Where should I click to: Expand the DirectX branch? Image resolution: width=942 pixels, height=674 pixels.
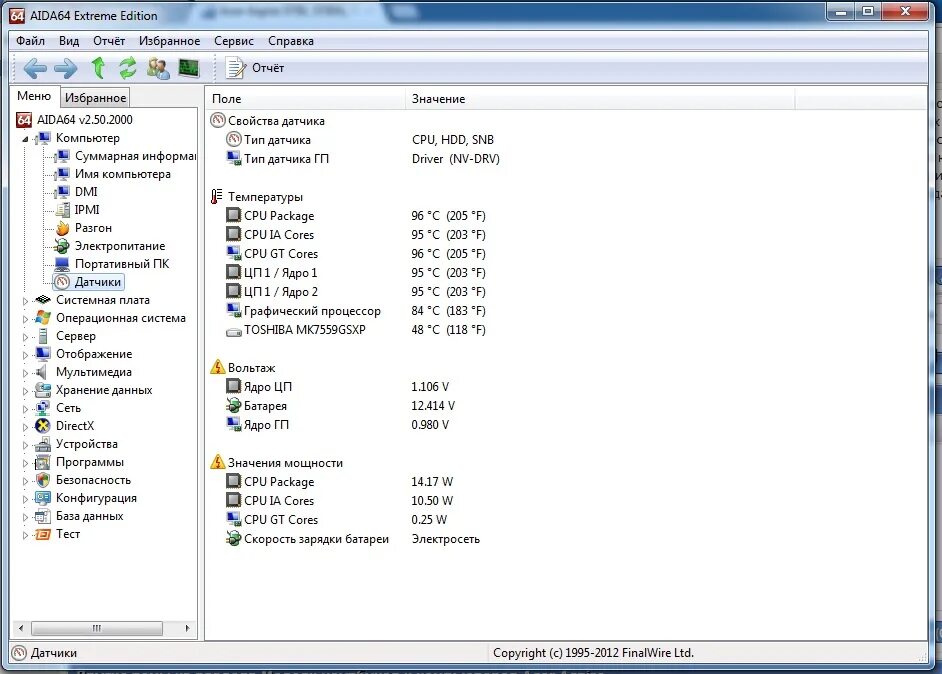25,427
